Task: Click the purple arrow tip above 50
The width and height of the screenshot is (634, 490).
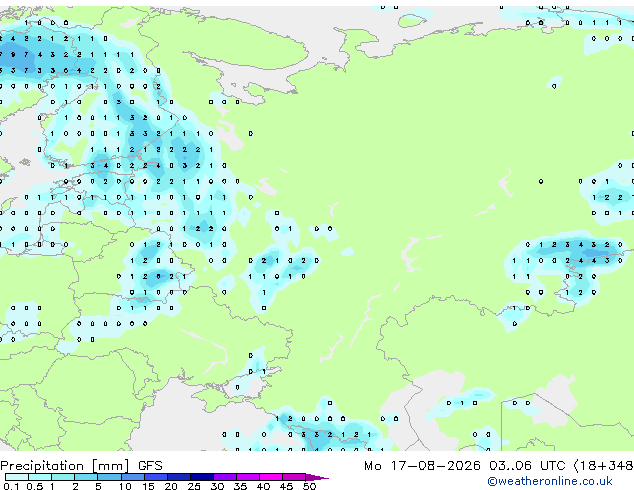Action: pos(317,477)
